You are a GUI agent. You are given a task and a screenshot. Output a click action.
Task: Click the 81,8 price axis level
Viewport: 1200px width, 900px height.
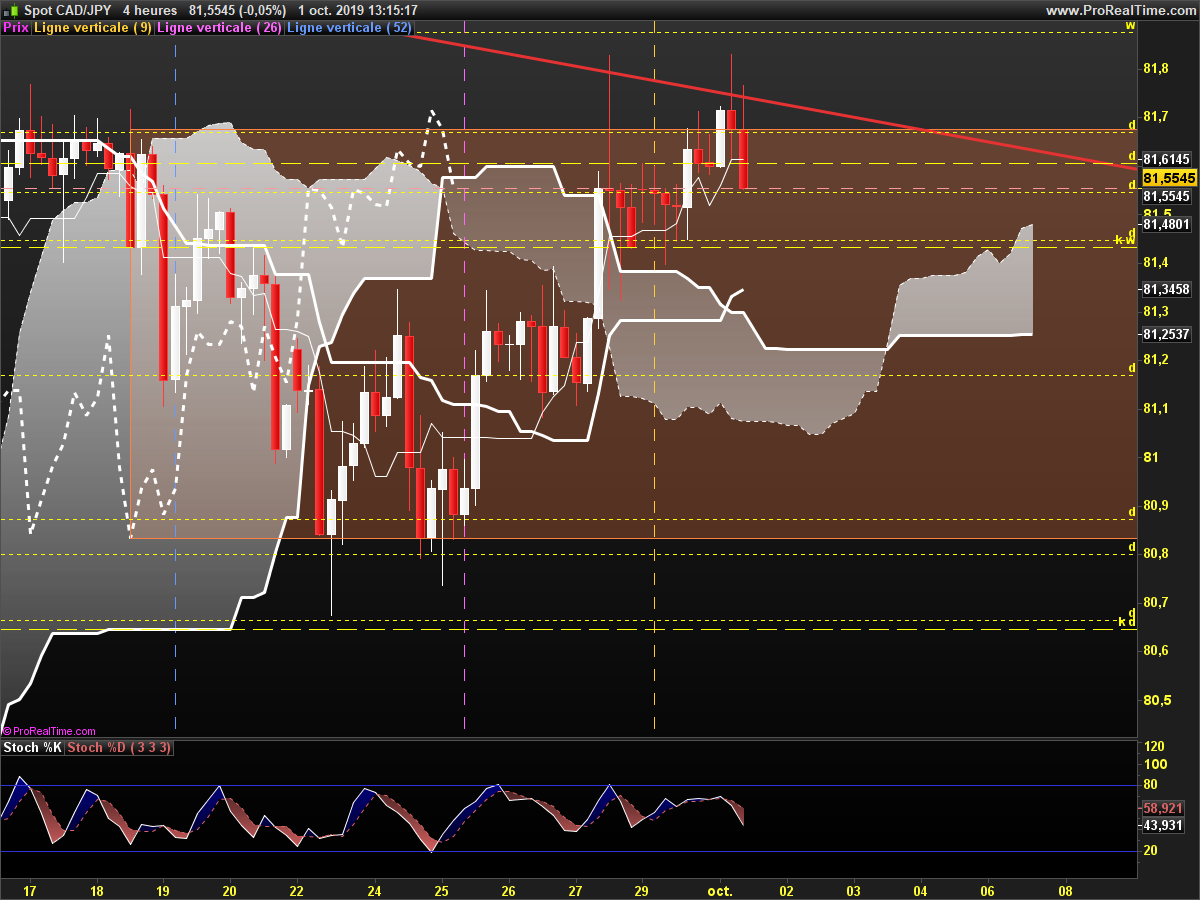click(1156, 68)
